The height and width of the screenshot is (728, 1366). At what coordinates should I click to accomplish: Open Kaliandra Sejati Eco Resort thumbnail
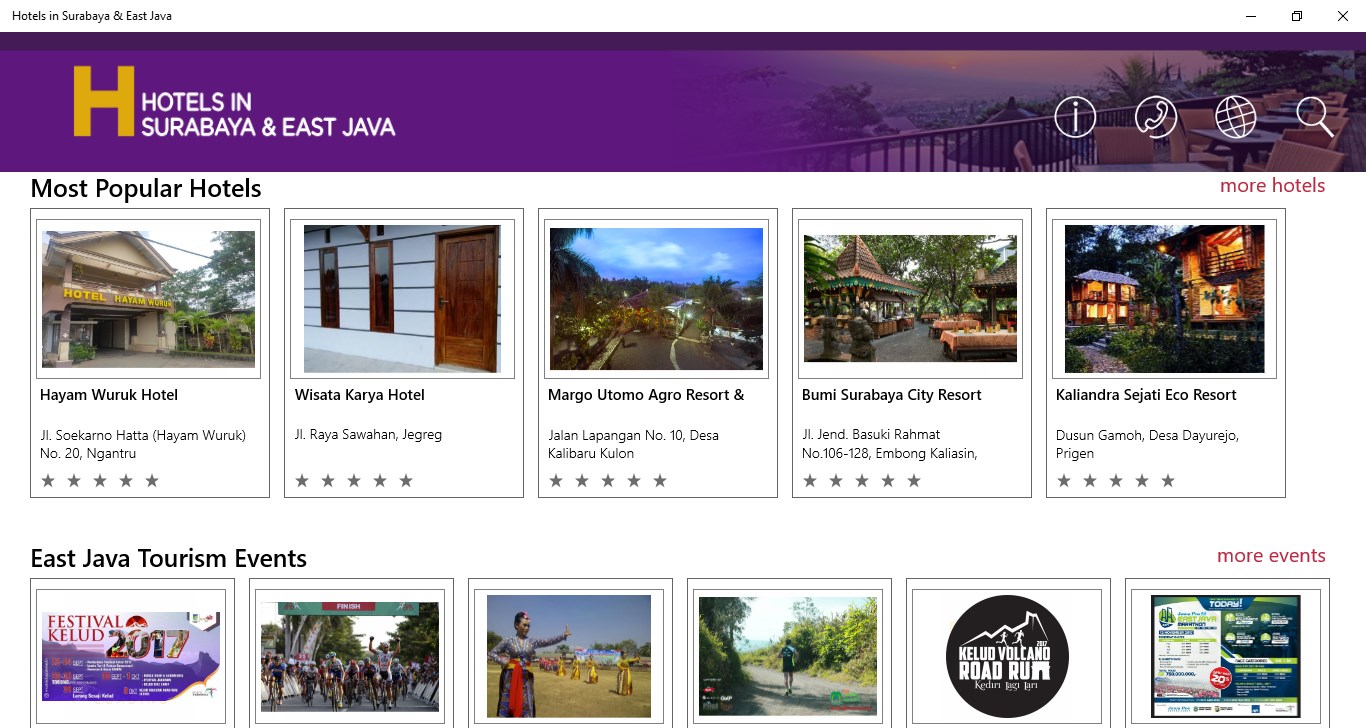(x=1164, y=299)
